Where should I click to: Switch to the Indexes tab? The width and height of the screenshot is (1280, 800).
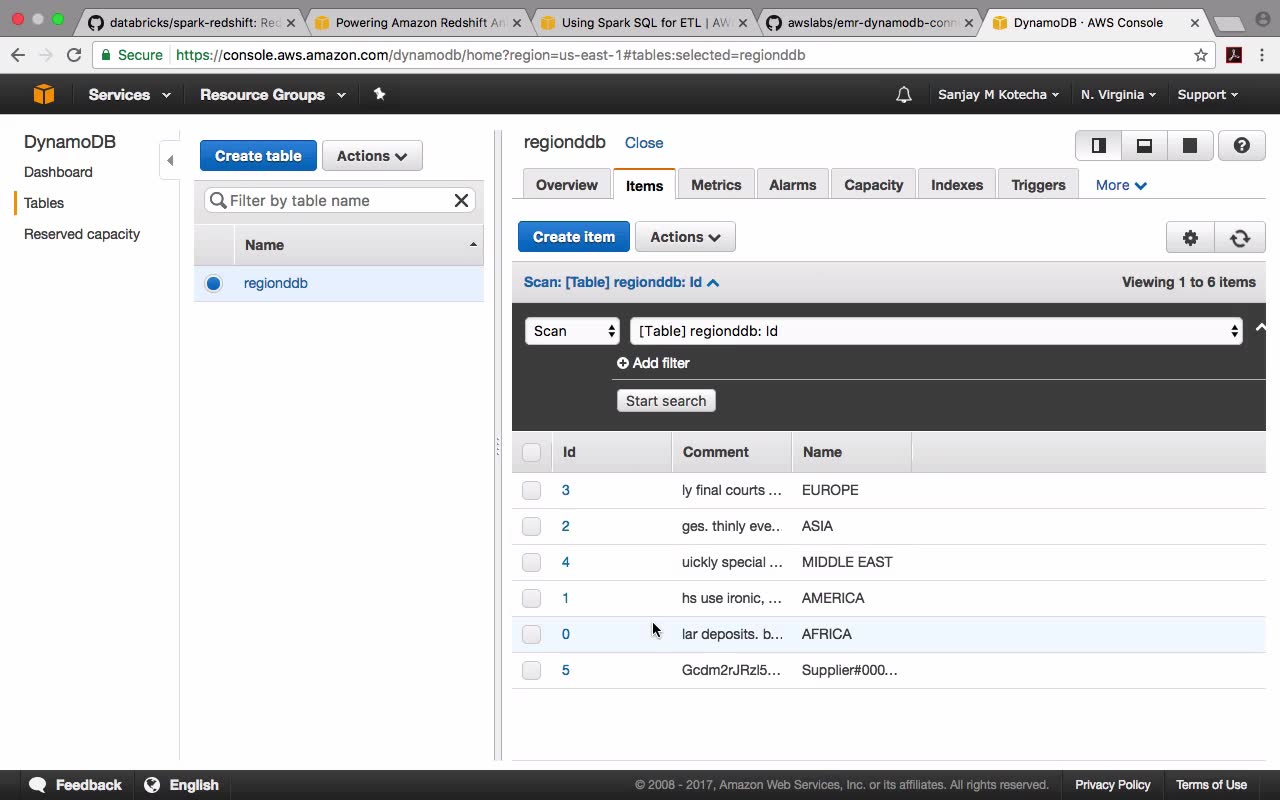[957, 185]
